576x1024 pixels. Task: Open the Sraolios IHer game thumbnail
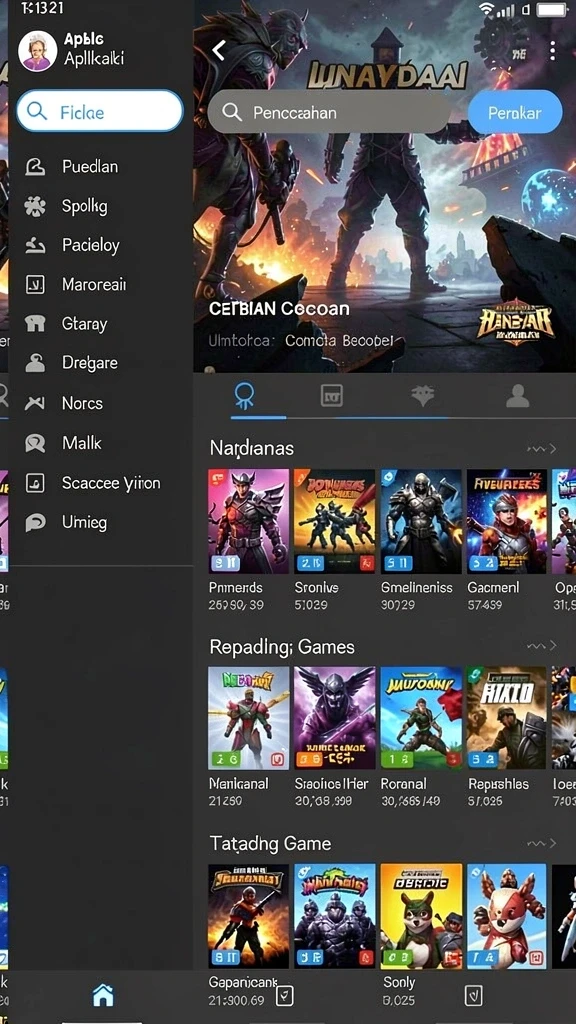pyautogui.click(x=334, y=718)
